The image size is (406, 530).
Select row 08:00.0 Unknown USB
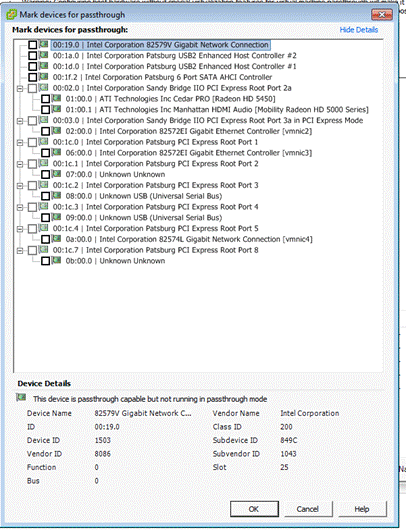(144, 196)
